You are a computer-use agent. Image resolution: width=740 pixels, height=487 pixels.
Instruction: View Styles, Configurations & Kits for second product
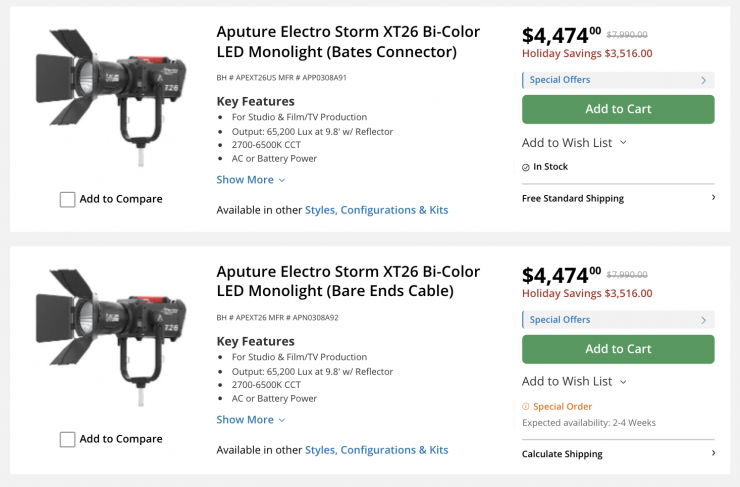coord(376,450)
